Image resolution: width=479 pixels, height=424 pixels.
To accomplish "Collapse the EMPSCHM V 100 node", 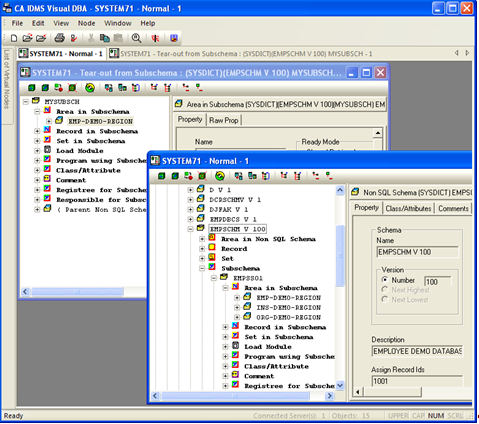I will coord(190,229).
